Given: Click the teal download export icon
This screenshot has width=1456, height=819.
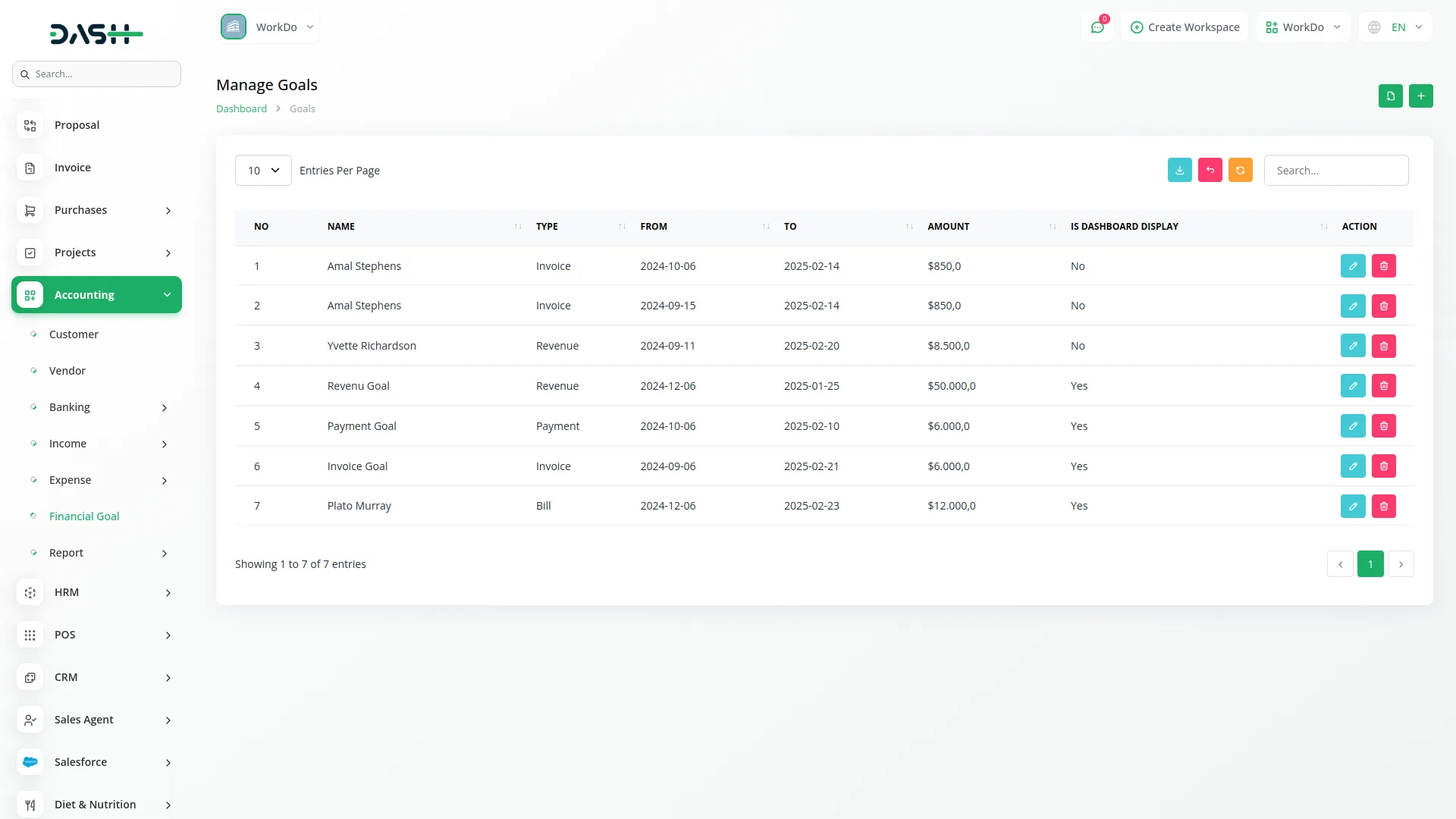Looking at the screenshot, I should (1179, 171).
